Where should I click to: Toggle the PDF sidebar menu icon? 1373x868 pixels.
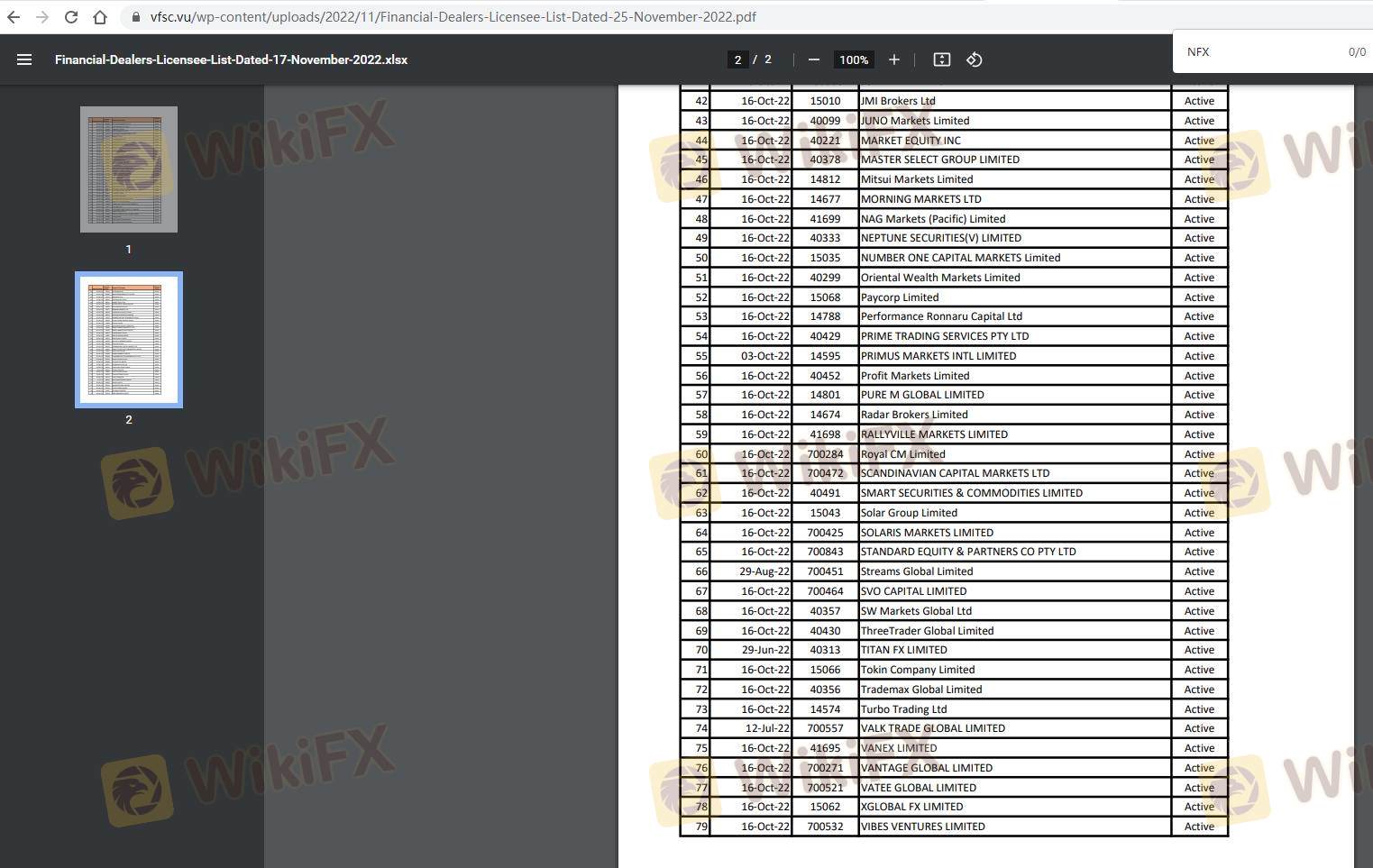pos(24,59)
